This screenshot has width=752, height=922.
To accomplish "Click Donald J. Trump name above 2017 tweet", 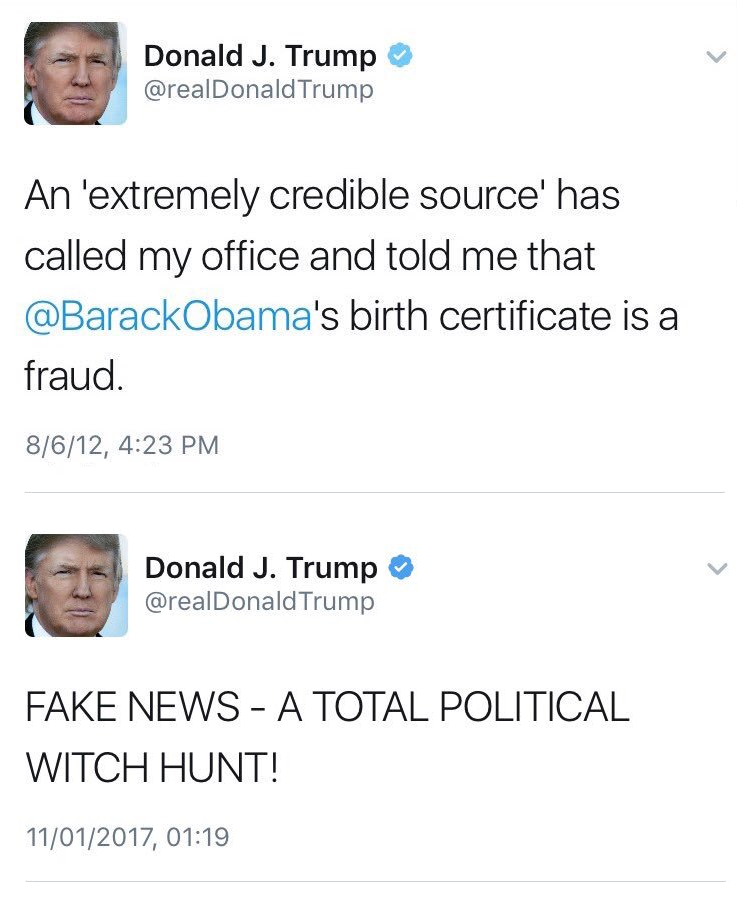I will (261, 567).
